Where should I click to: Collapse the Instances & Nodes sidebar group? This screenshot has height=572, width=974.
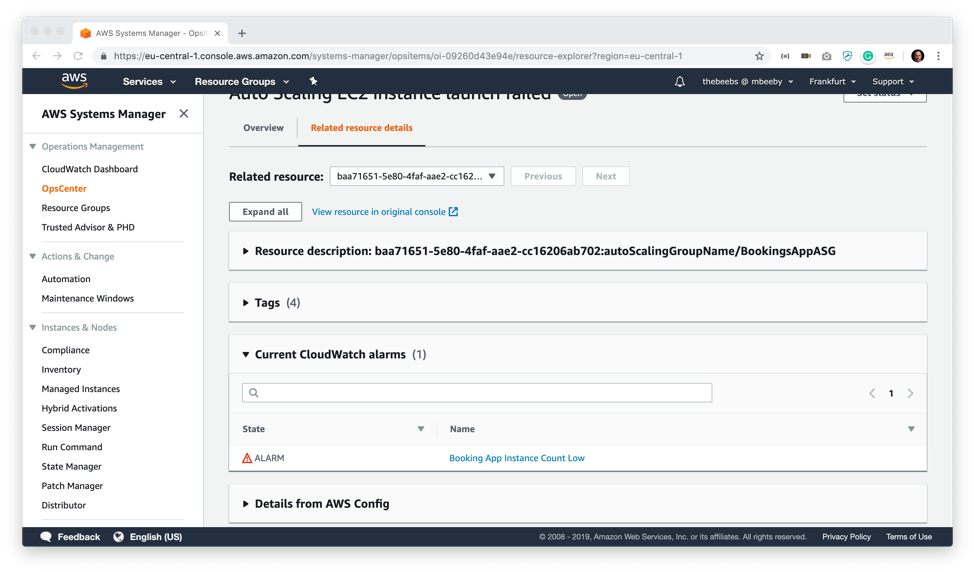pyautogui.click(x=32, y=327)
